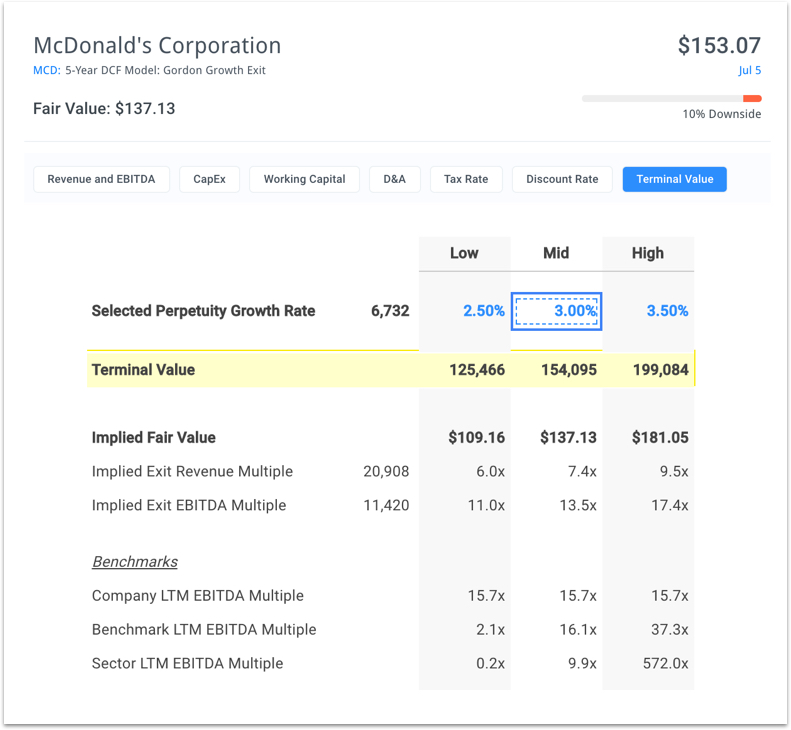Select the $153.07 stock price

(719, 45)
